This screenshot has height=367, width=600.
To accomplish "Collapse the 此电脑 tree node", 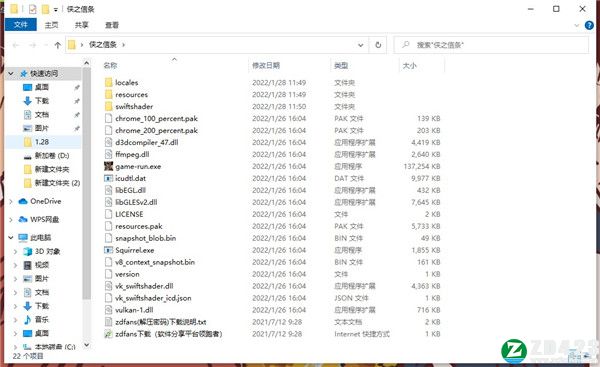I will 11,237.
